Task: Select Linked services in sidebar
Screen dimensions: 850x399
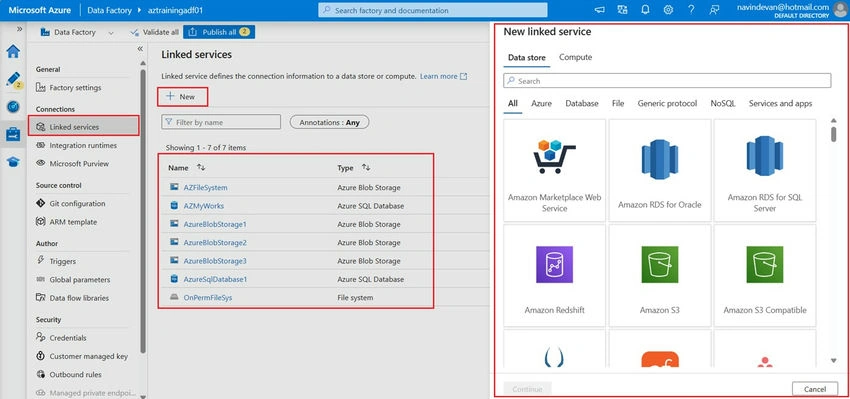Action: tap(84, 127)
